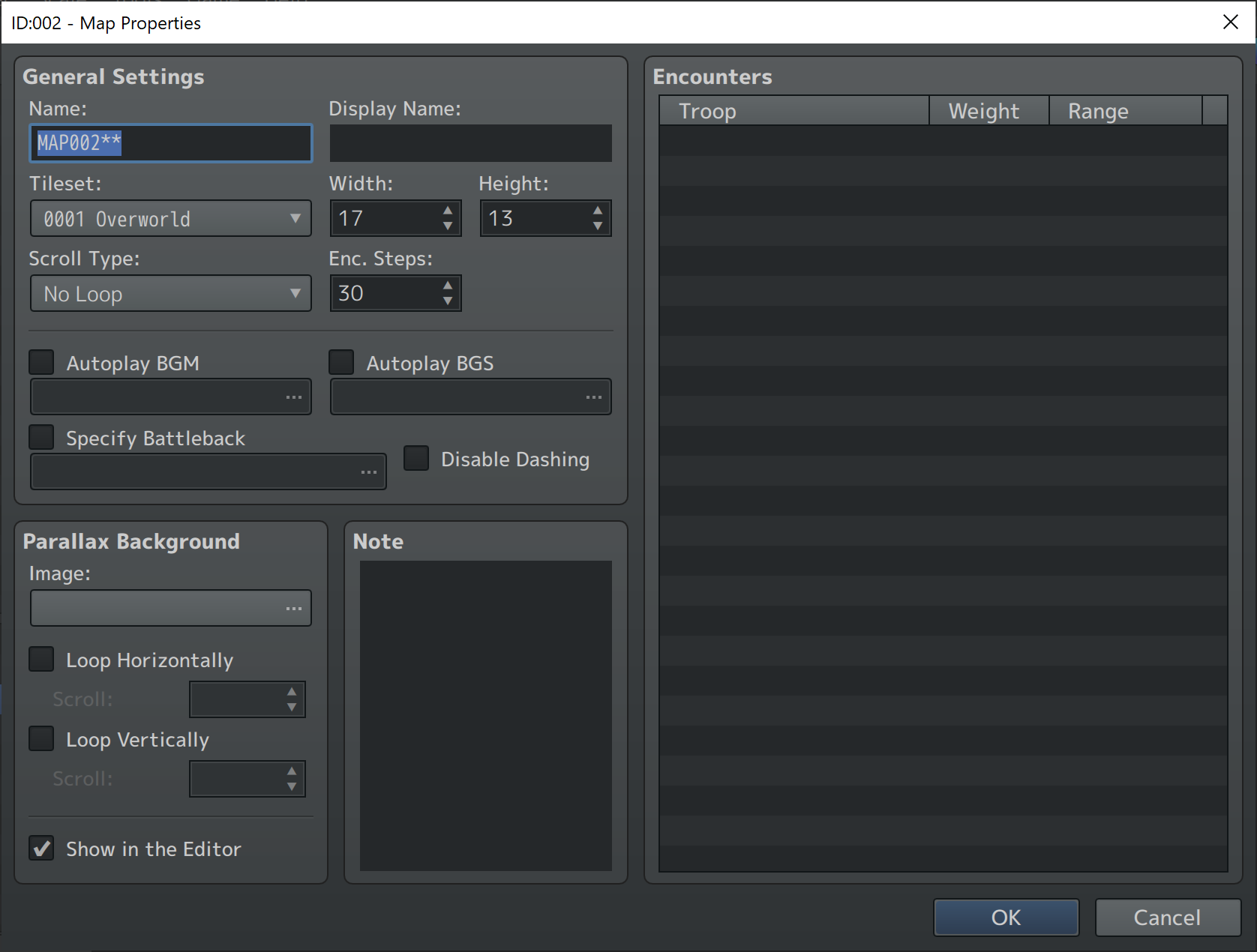Open BGM file selector ellipsis field

[x=171, y=397]
